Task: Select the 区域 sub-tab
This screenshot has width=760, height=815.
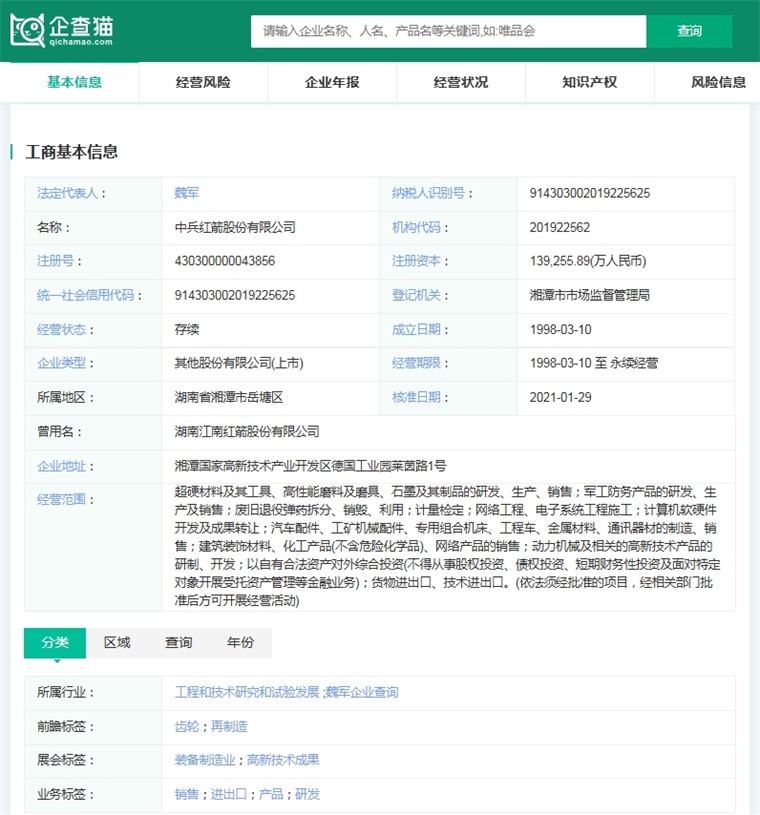Action: tap(117, 643)
